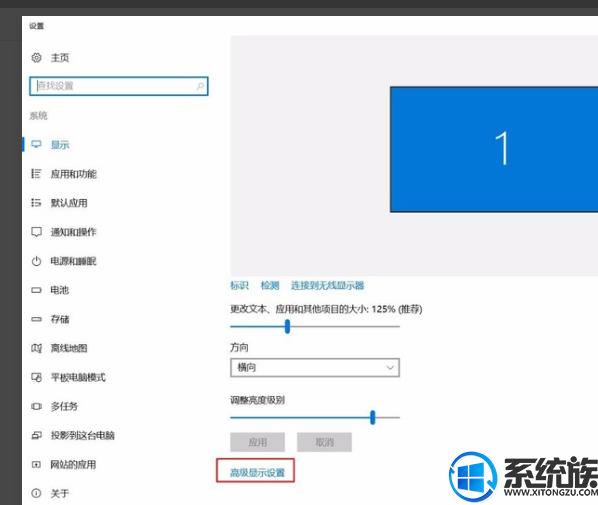Click the 查找设置 search input field
This screenshot has width=598, height=505.
click(119, 86)
